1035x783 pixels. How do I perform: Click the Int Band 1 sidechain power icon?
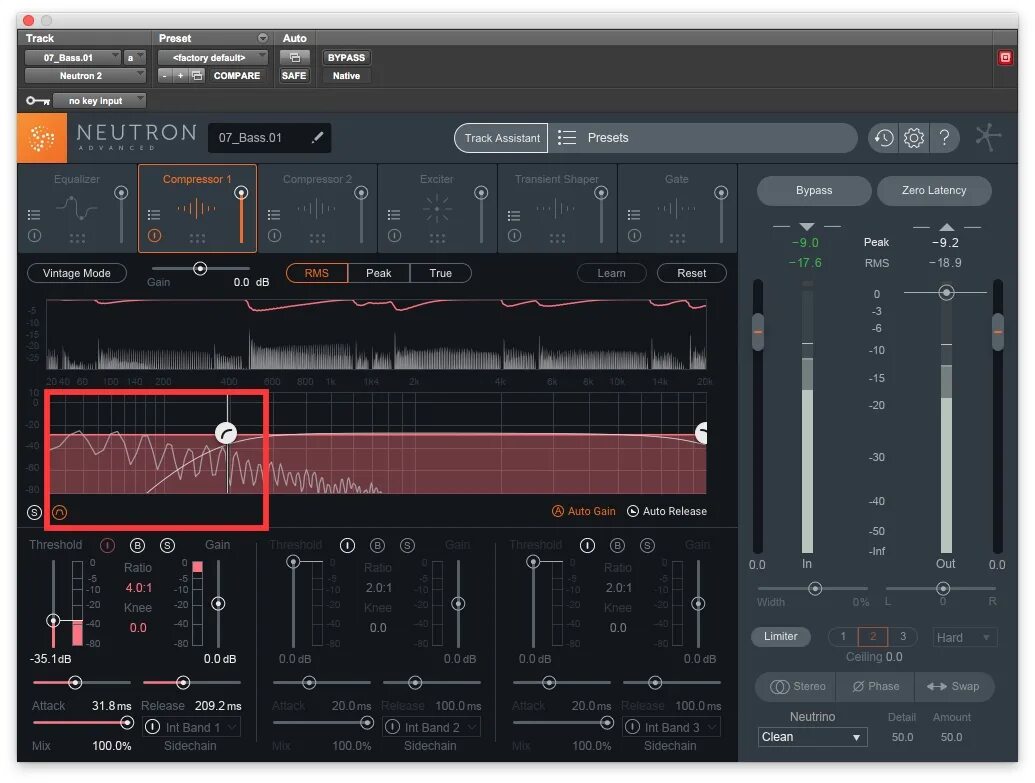pyautogui.click(x=152, y=727)
